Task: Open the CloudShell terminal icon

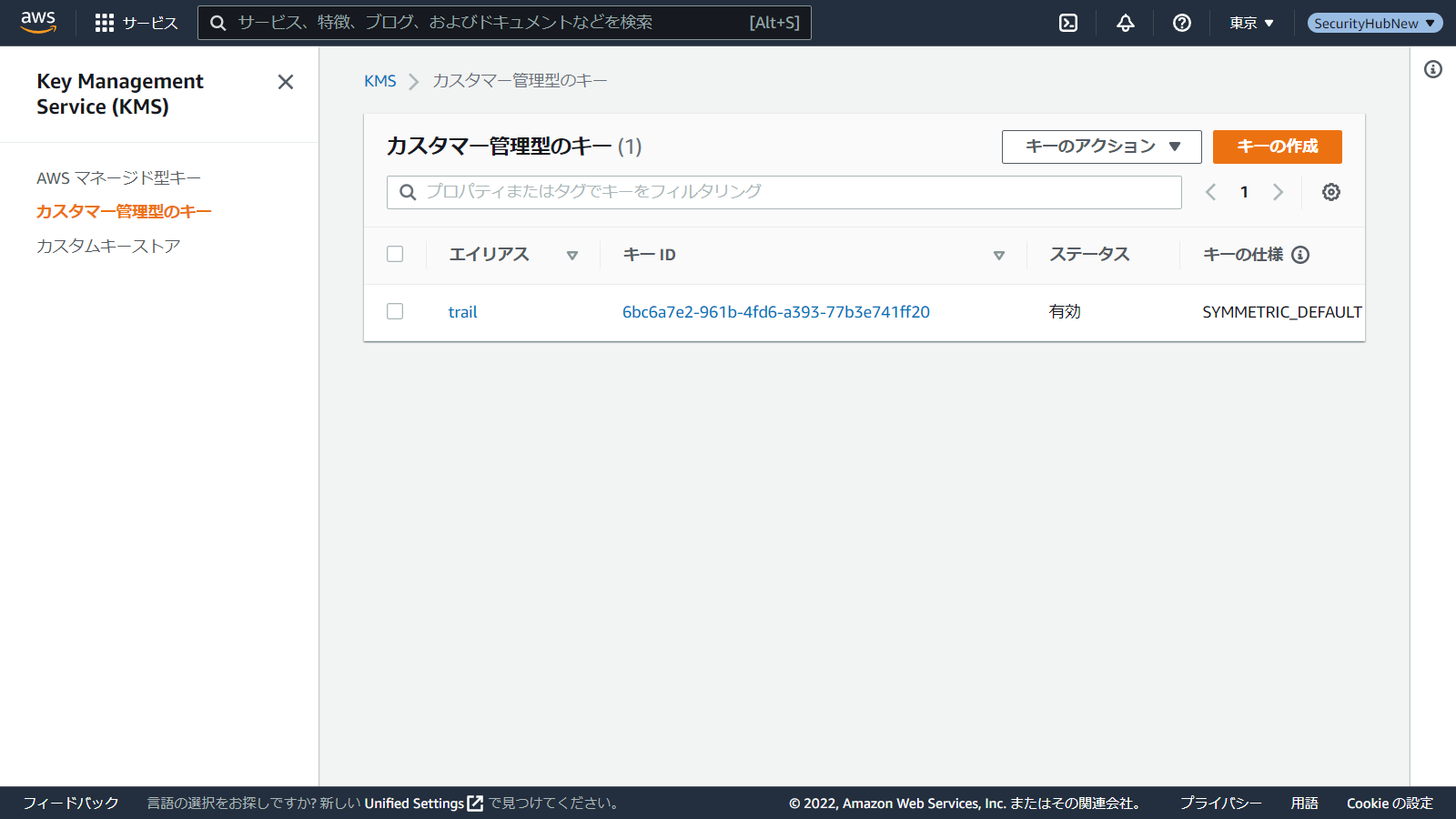Action: click(x=1068, y=23)
